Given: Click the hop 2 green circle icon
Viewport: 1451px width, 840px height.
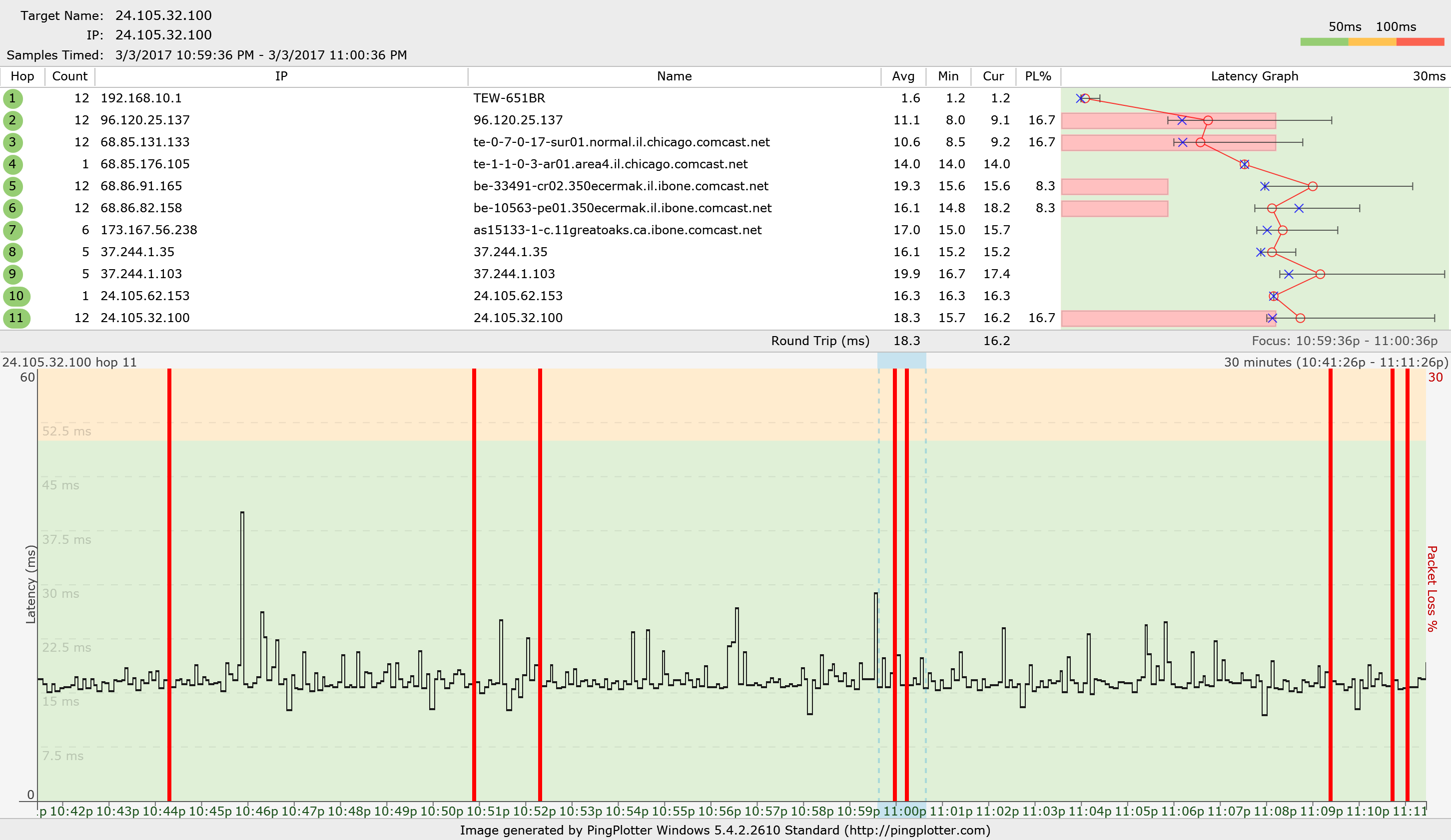Looking at the screenshot, I should coord(12,120).
